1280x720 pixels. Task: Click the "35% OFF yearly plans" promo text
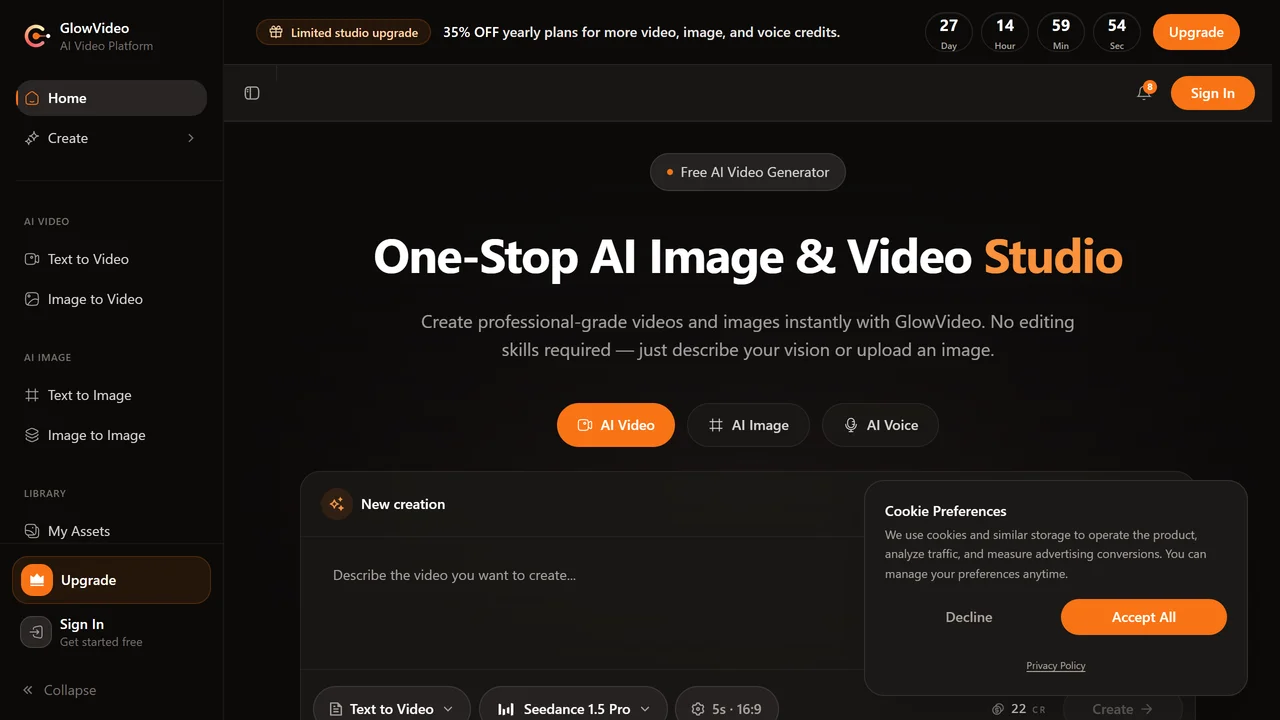point(642,32)
